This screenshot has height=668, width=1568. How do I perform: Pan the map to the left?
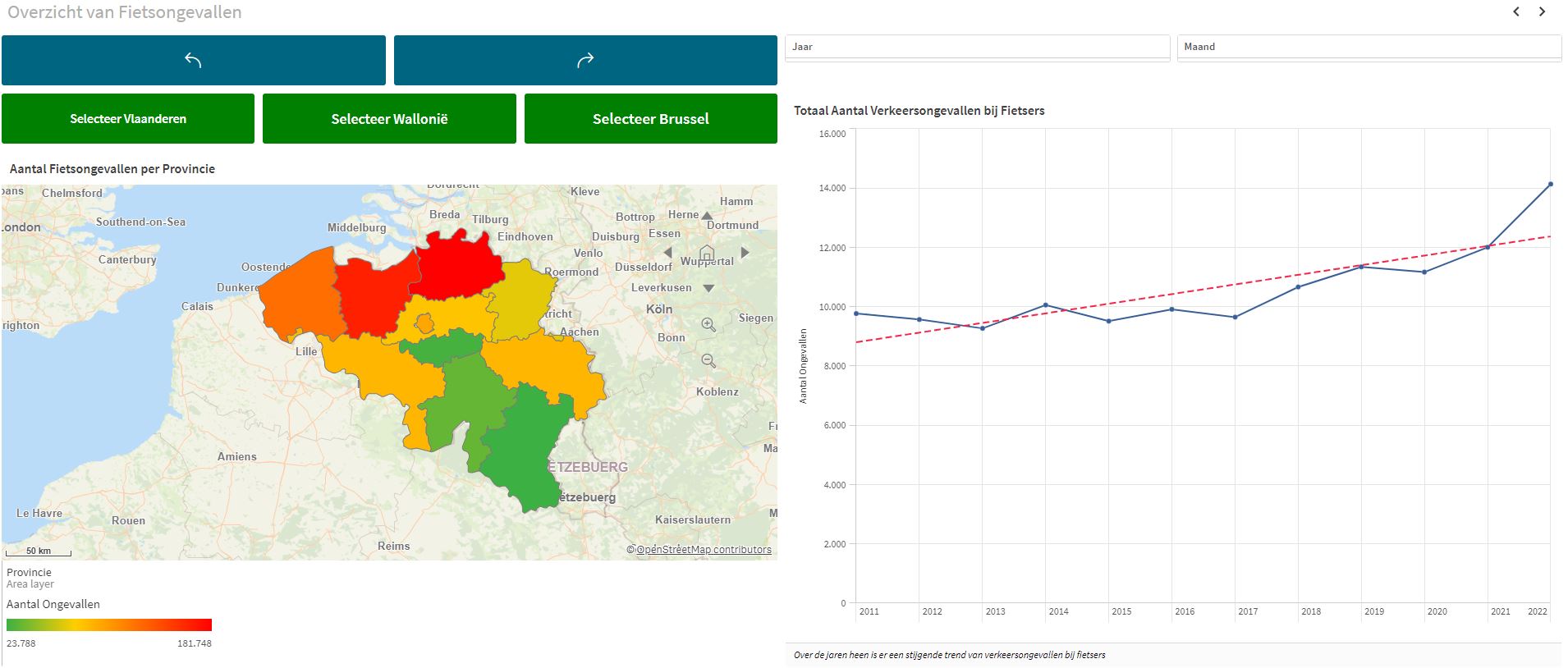pos(667,253)
